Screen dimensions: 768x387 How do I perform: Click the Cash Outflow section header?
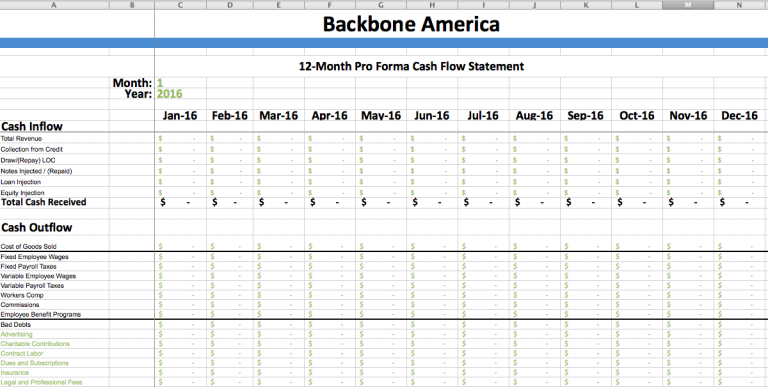(37, 227)
